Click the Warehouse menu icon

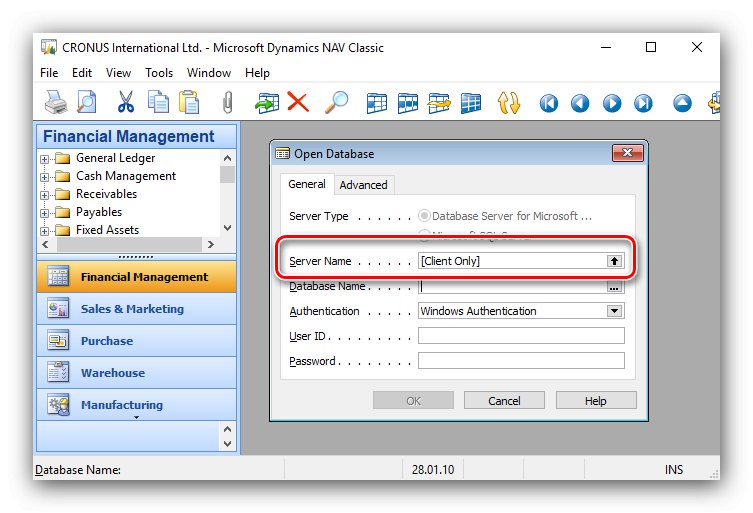[x=58, y=372]
